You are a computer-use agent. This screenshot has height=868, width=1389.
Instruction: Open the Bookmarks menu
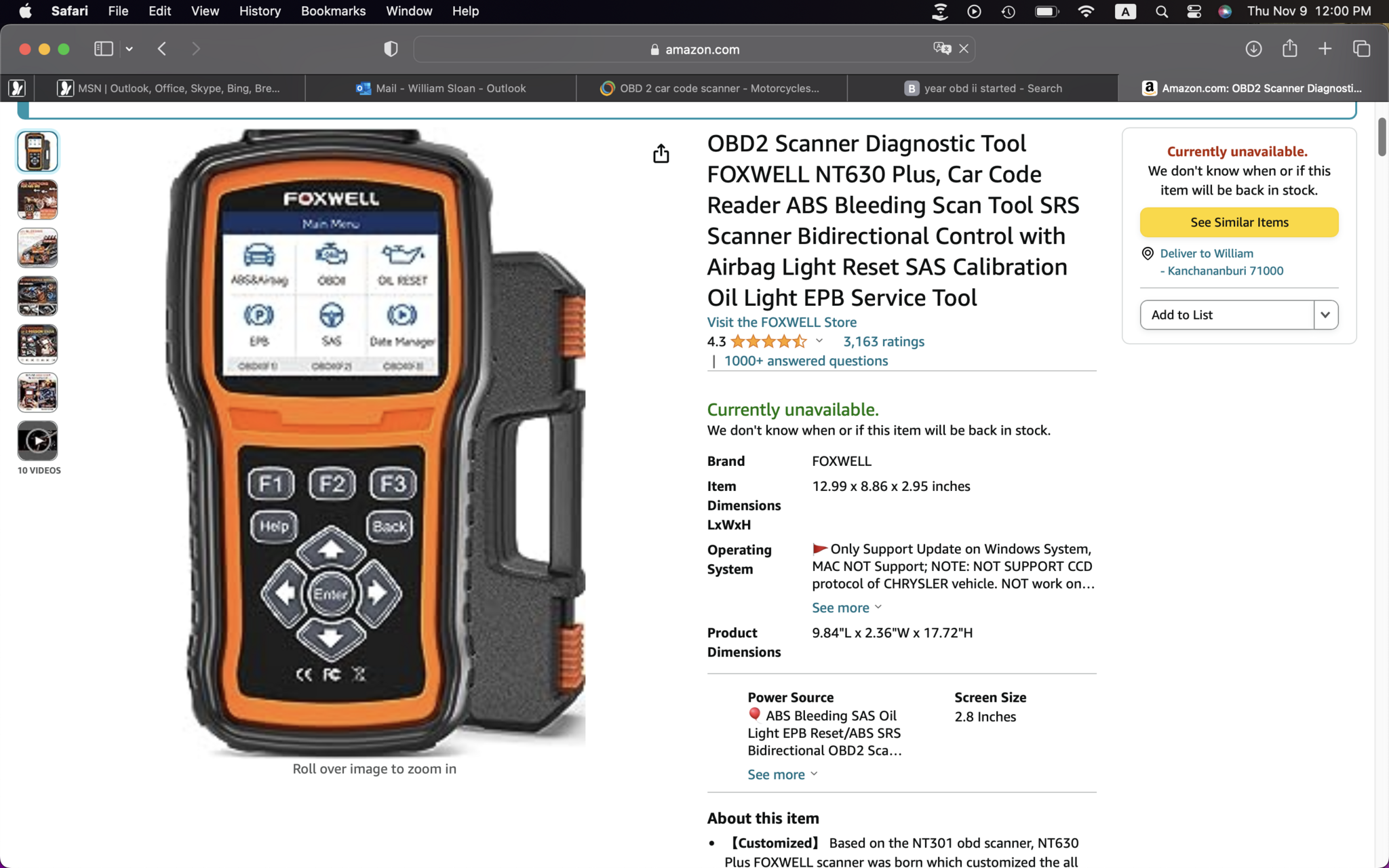pyautogui.click(x=333, y=11)
